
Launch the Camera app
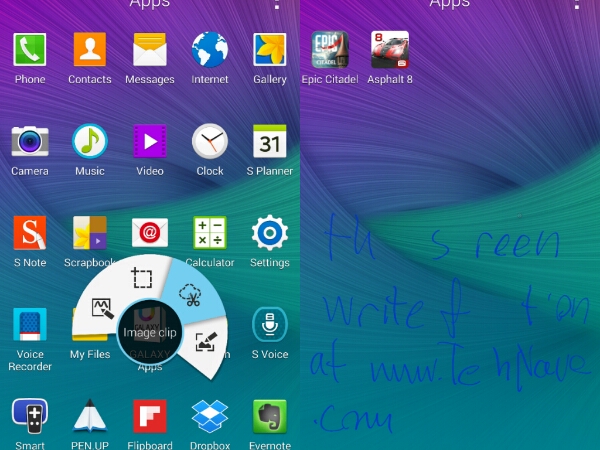(30, 142)
